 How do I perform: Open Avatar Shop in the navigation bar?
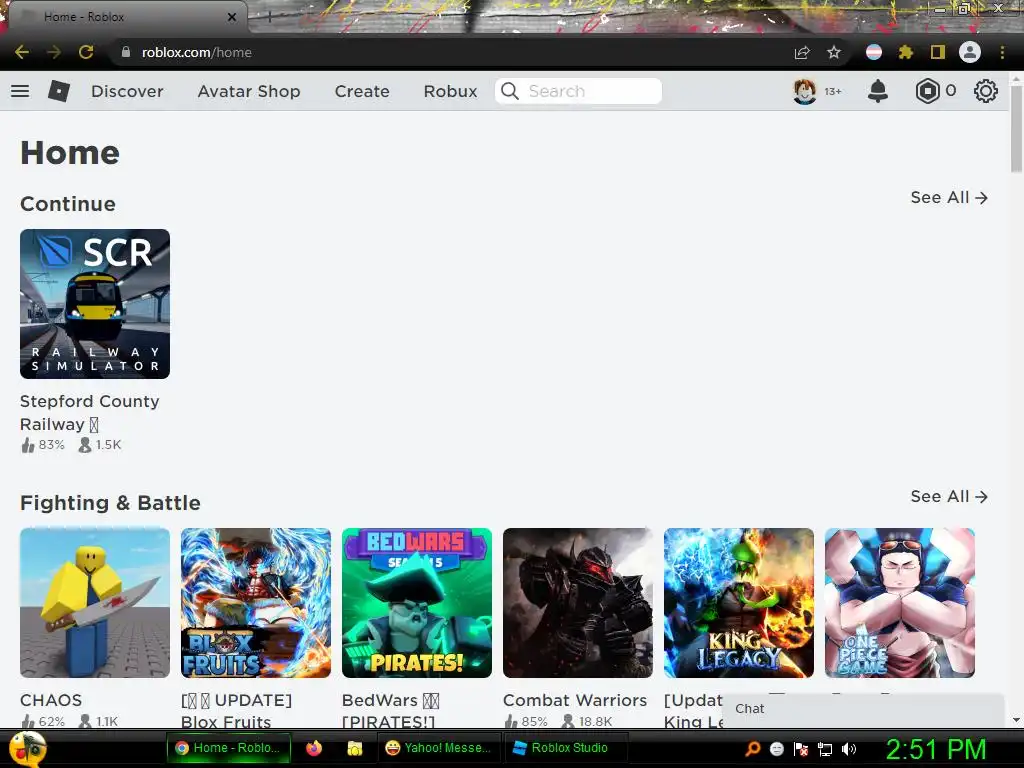(249, 91)
